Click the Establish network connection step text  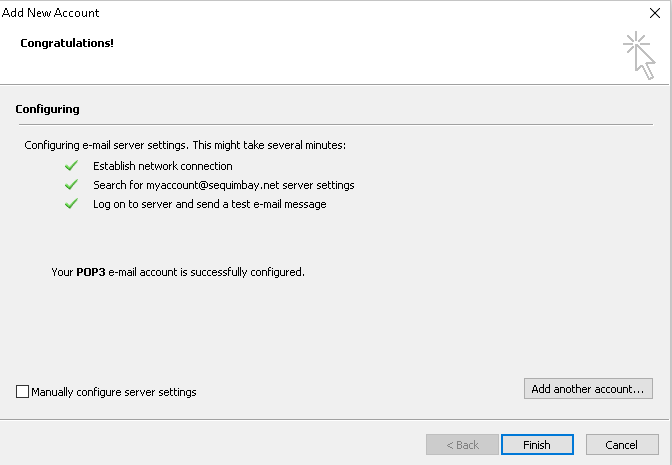pyautogui.click(x=163, y=166)
